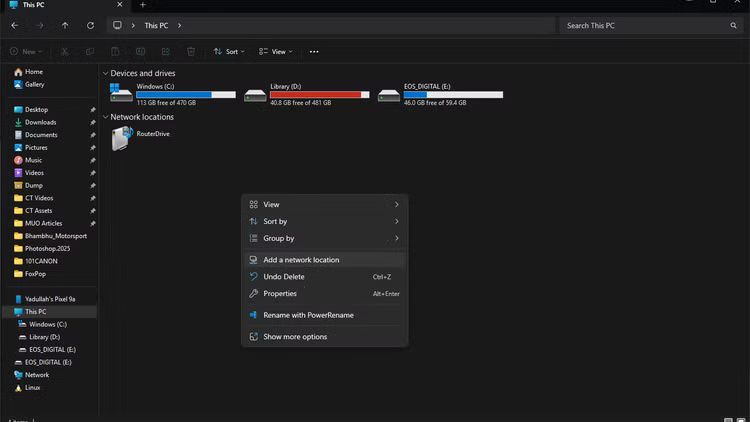
Task: Click the new tab plus button
Action: (x=142, y=5)
